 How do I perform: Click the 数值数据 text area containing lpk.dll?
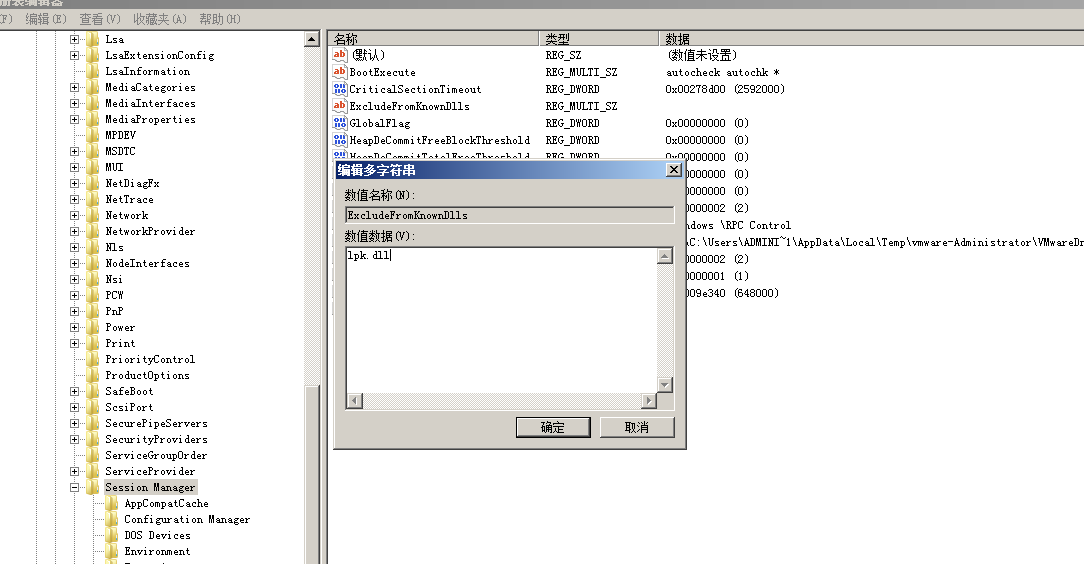point(501,320)
